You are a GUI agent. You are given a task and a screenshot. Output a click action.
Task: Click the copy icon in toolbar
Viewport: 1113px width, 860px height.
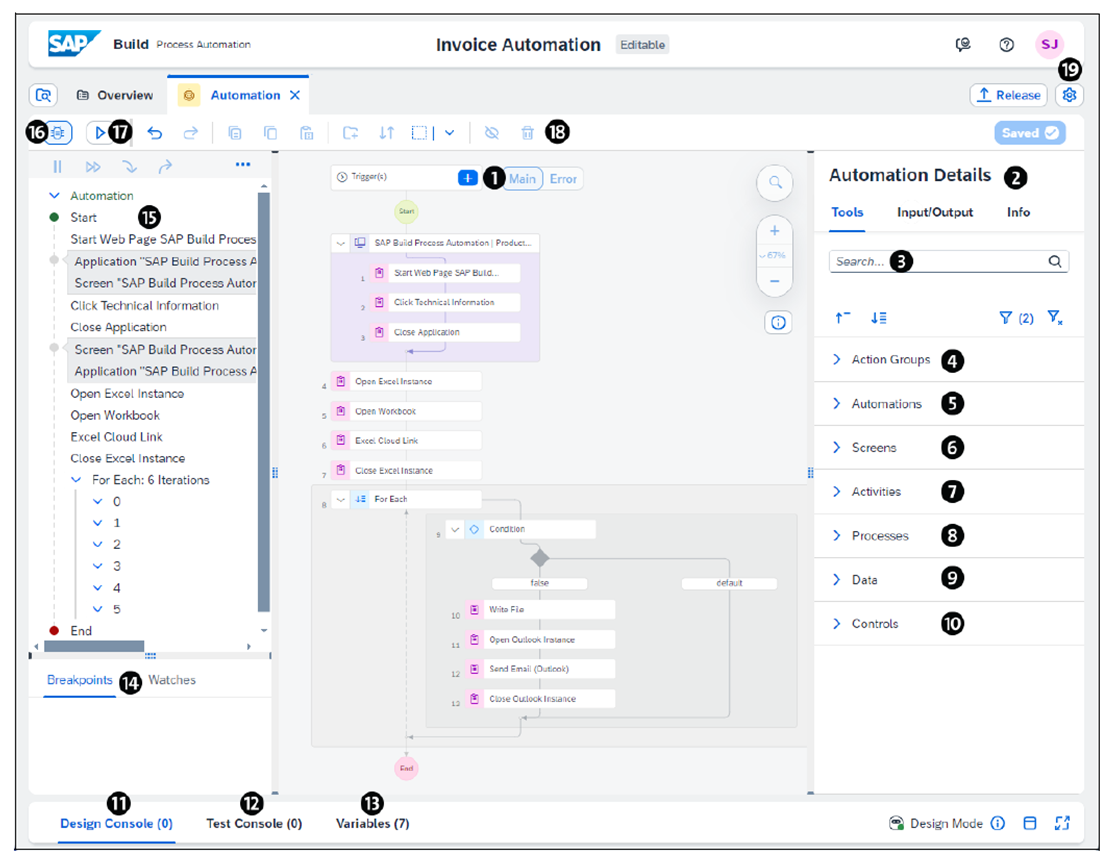(x=270, y=133)
